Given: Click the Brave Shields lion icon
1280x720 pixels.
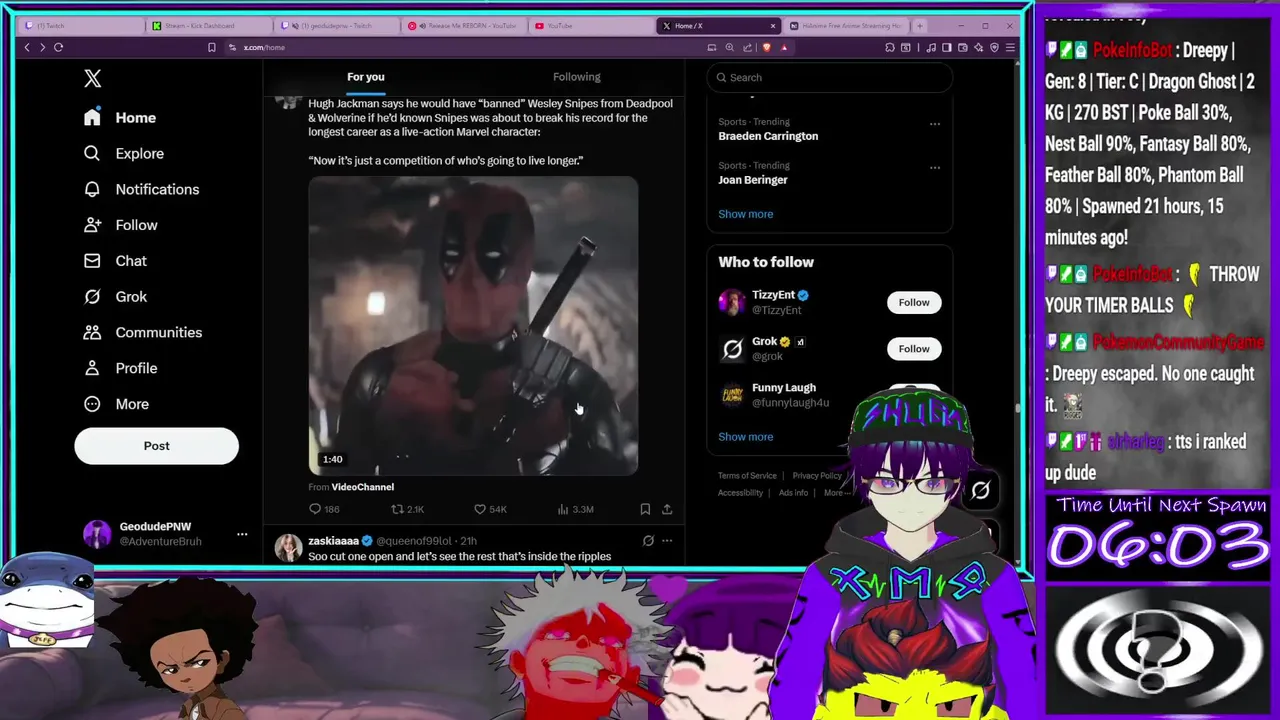Looking at the screenshot, I should pyautogui.click(x=767, y=47).
